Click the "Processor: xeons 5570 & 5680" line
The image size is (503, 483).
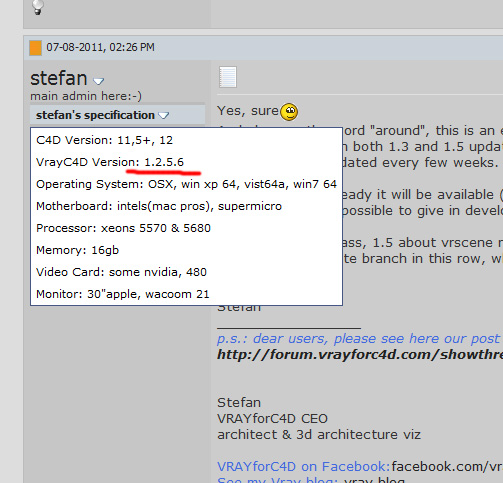coord(123,228)
